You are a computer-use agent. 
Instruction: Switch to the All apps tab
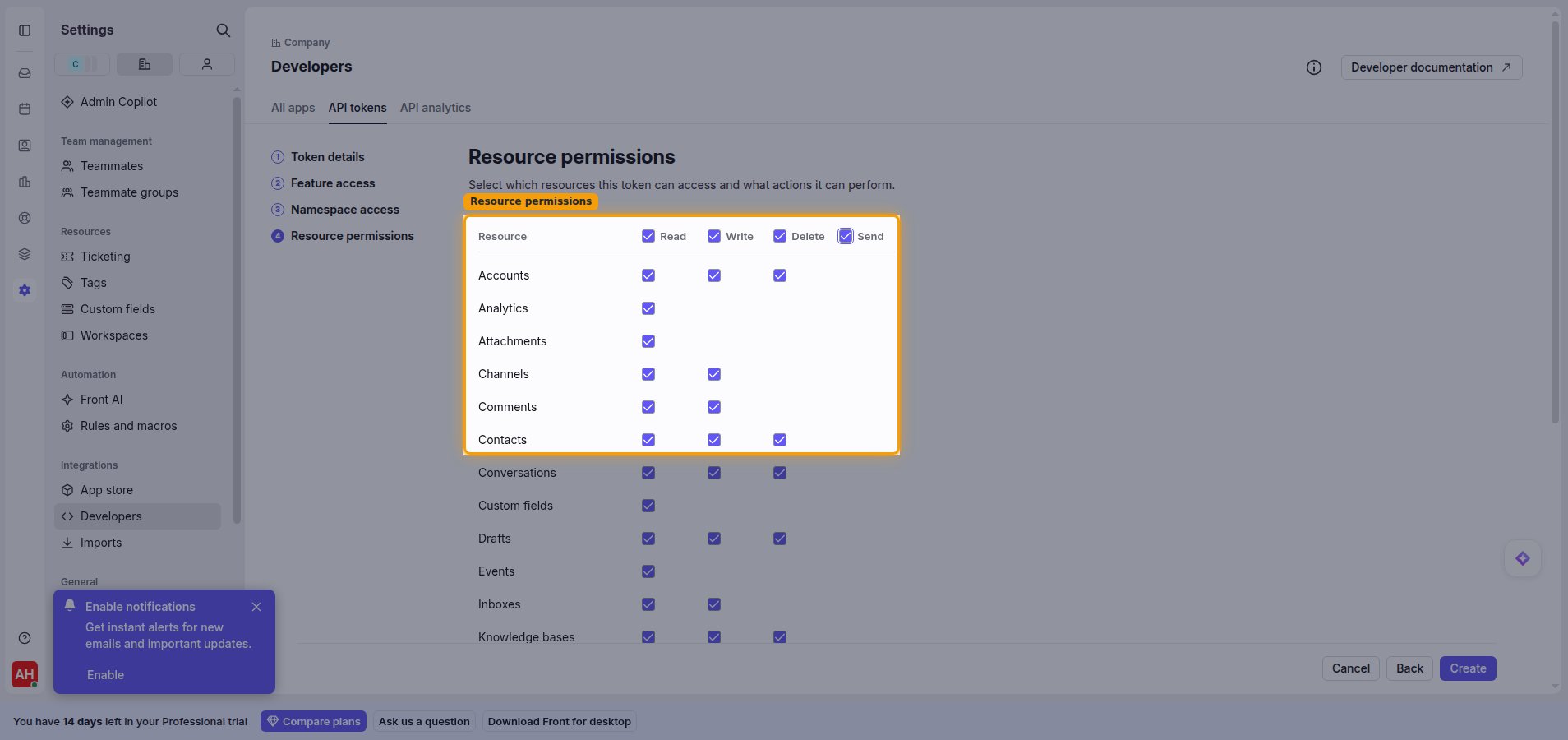293,108
